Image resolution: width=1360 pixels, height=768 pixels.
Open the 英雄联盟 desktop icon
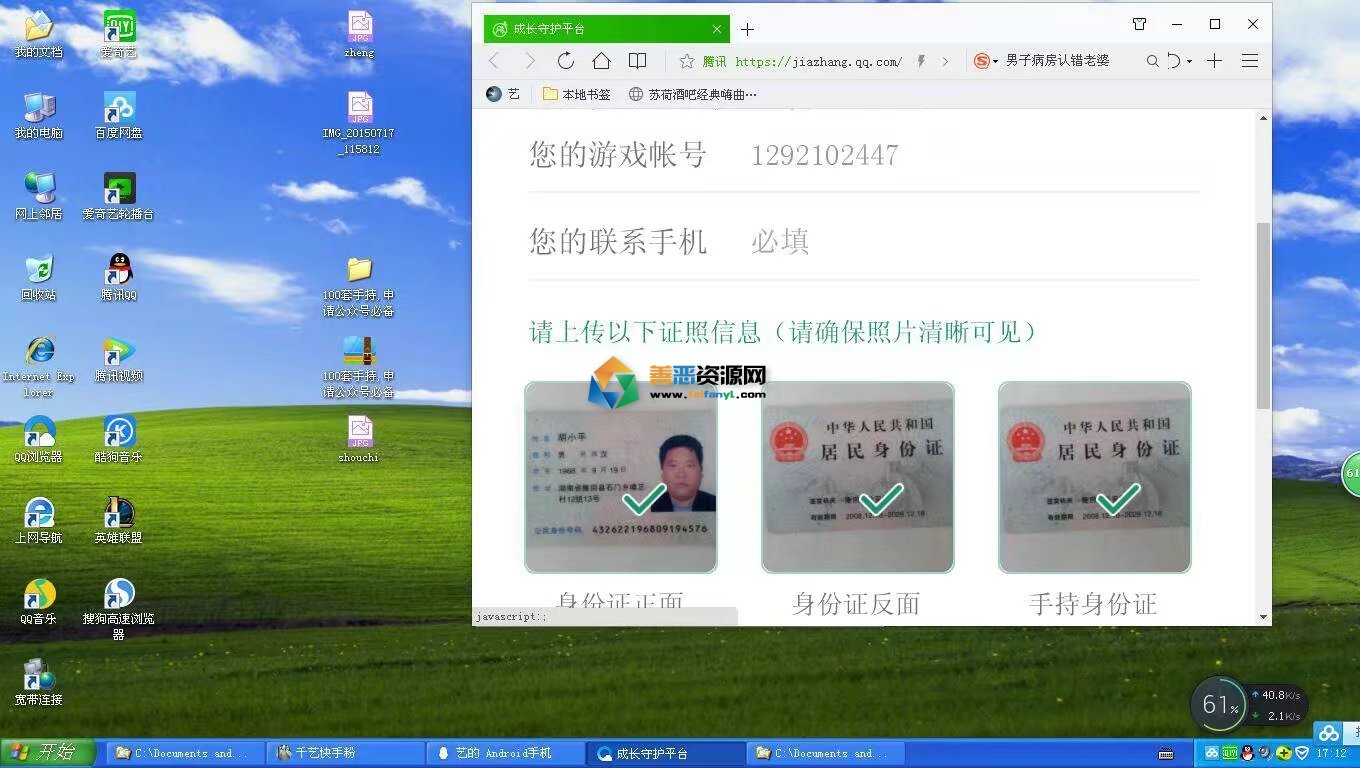tap(119, 520)
